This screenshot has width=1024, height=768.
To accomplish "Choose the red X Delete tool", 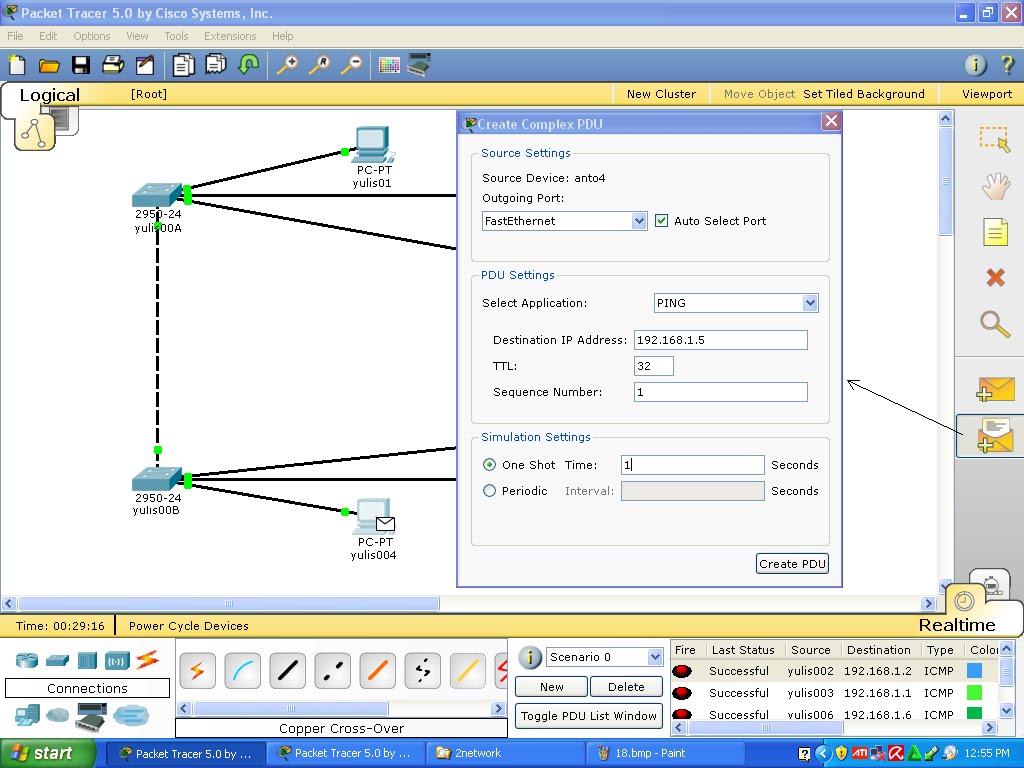I will pos(995,278).
